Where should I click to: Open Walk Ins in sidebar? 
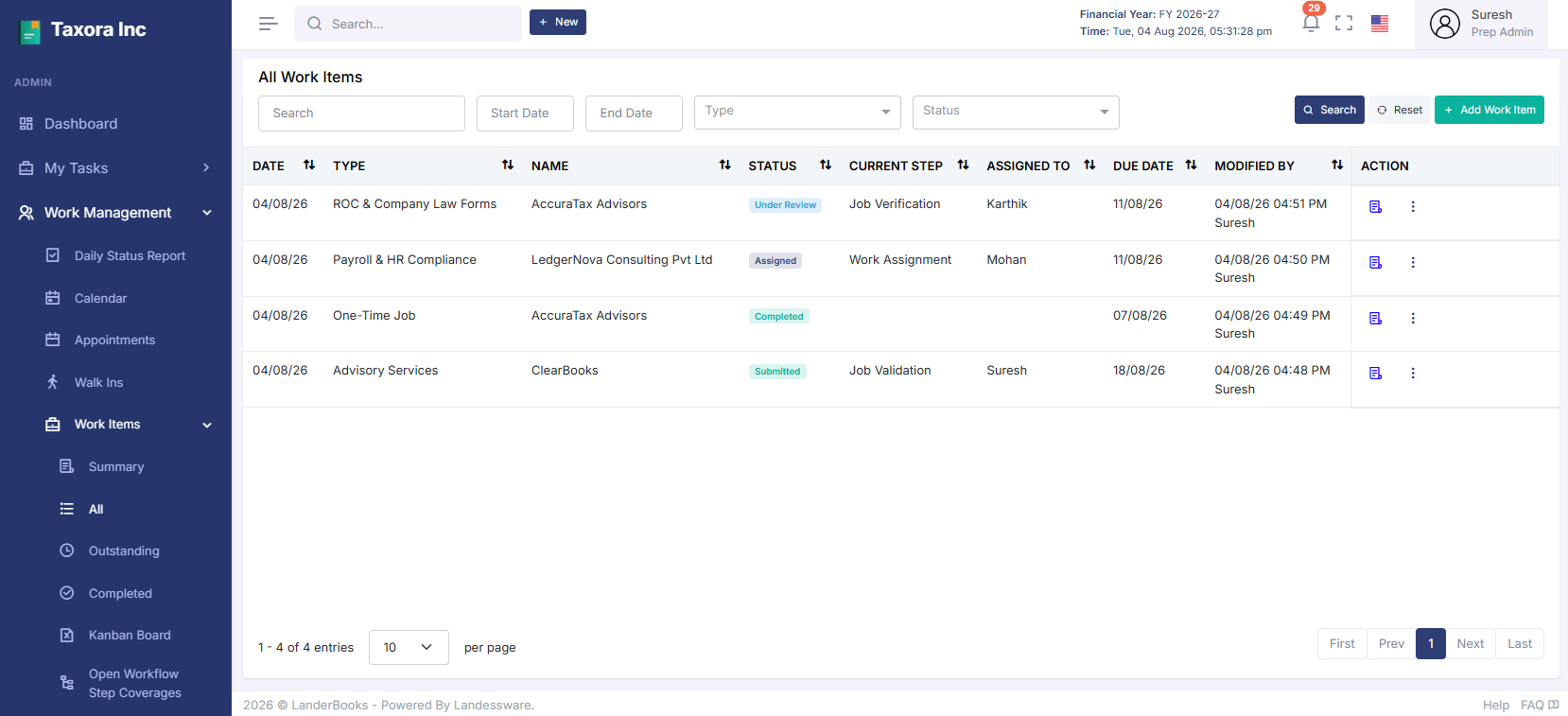[x=98, y=382]
